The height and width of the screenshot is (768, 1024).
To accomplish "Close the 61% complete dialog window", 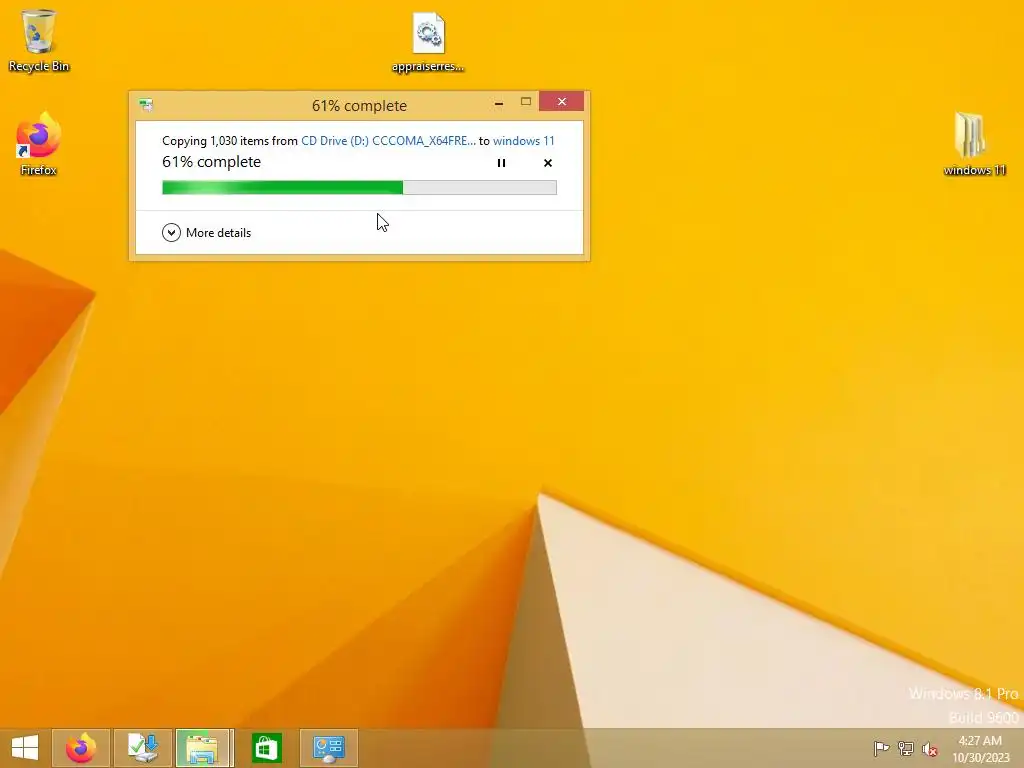I will pyautogui.click(x=562, y=102).
